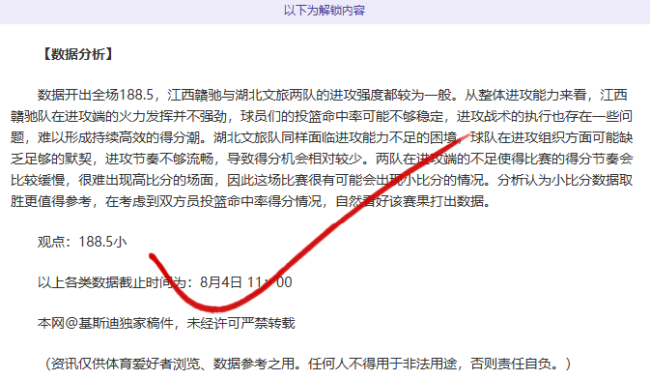Click the '胜更值得参考' last paragraph line
This screenshot has height=380, width=650.
[x=251, y=201]
